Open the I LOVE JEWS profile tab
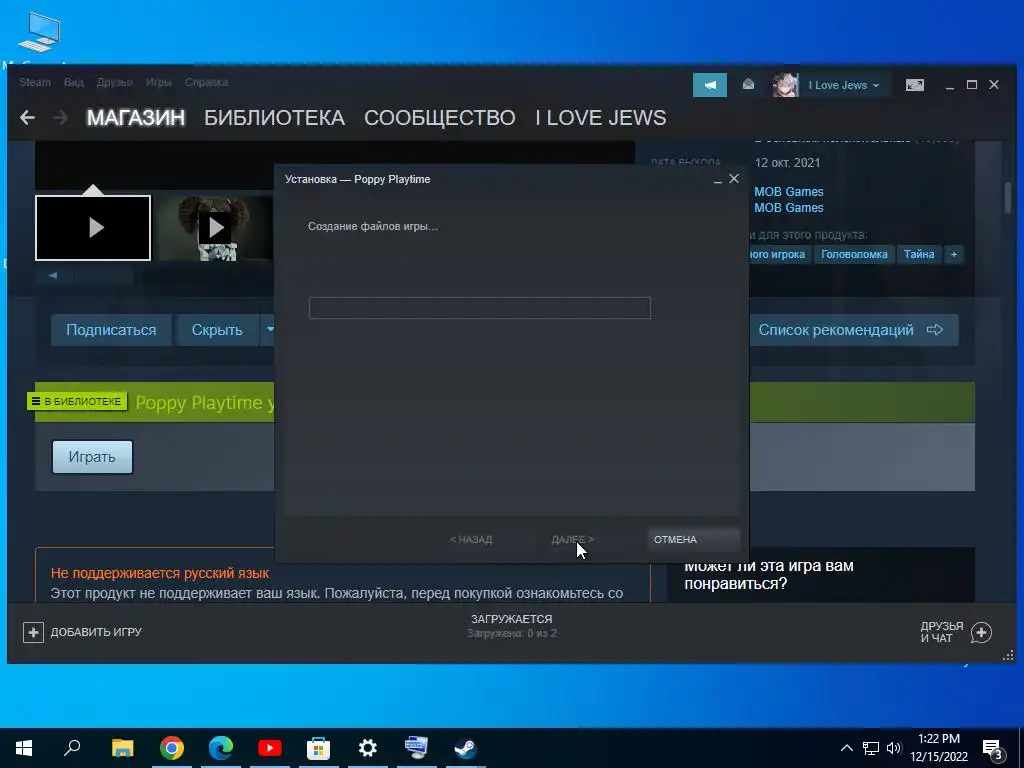This screenshot has width=1024, height=768. coord(601,118)
